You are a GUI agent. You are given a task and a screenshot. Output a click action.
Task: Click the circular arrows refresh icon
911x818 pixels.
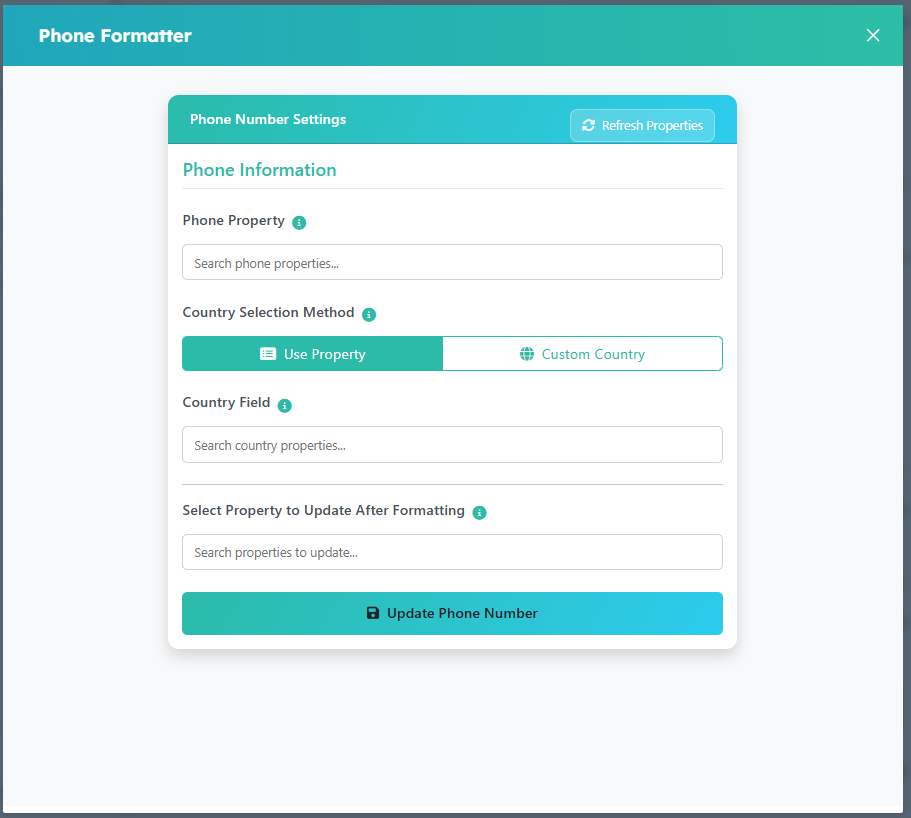pos(588,126)
